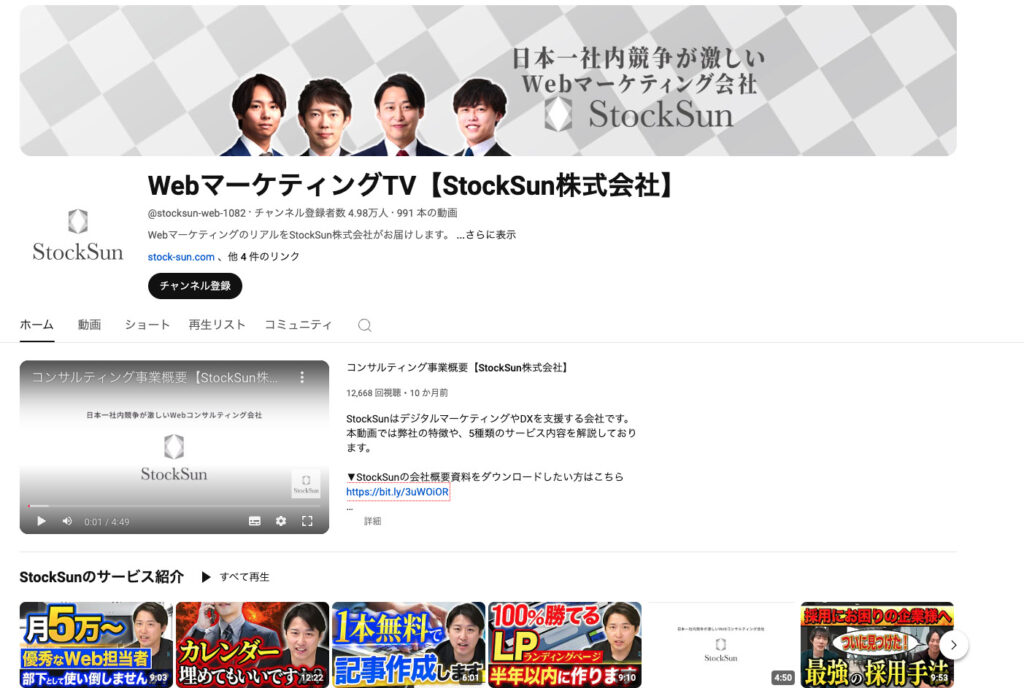Open the channel search magnifier icon
The image size is (1024, 688).
click(x=364, y=325)
